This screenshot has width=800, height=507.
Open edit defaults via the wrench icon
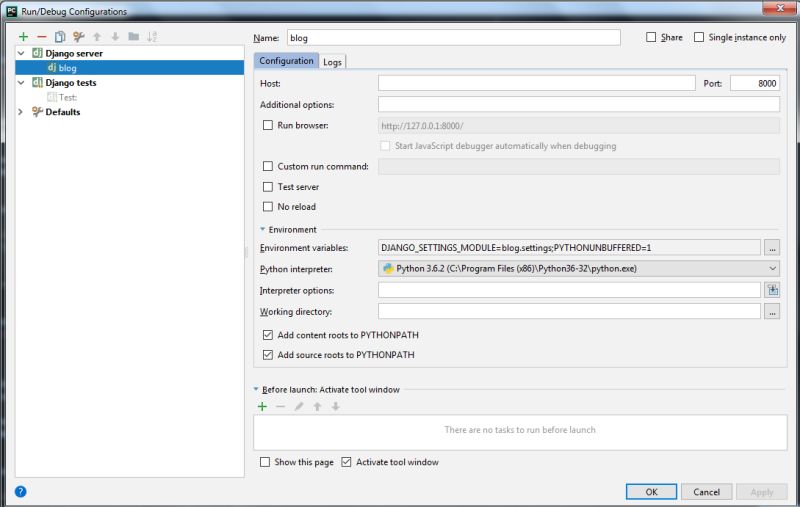79,37
